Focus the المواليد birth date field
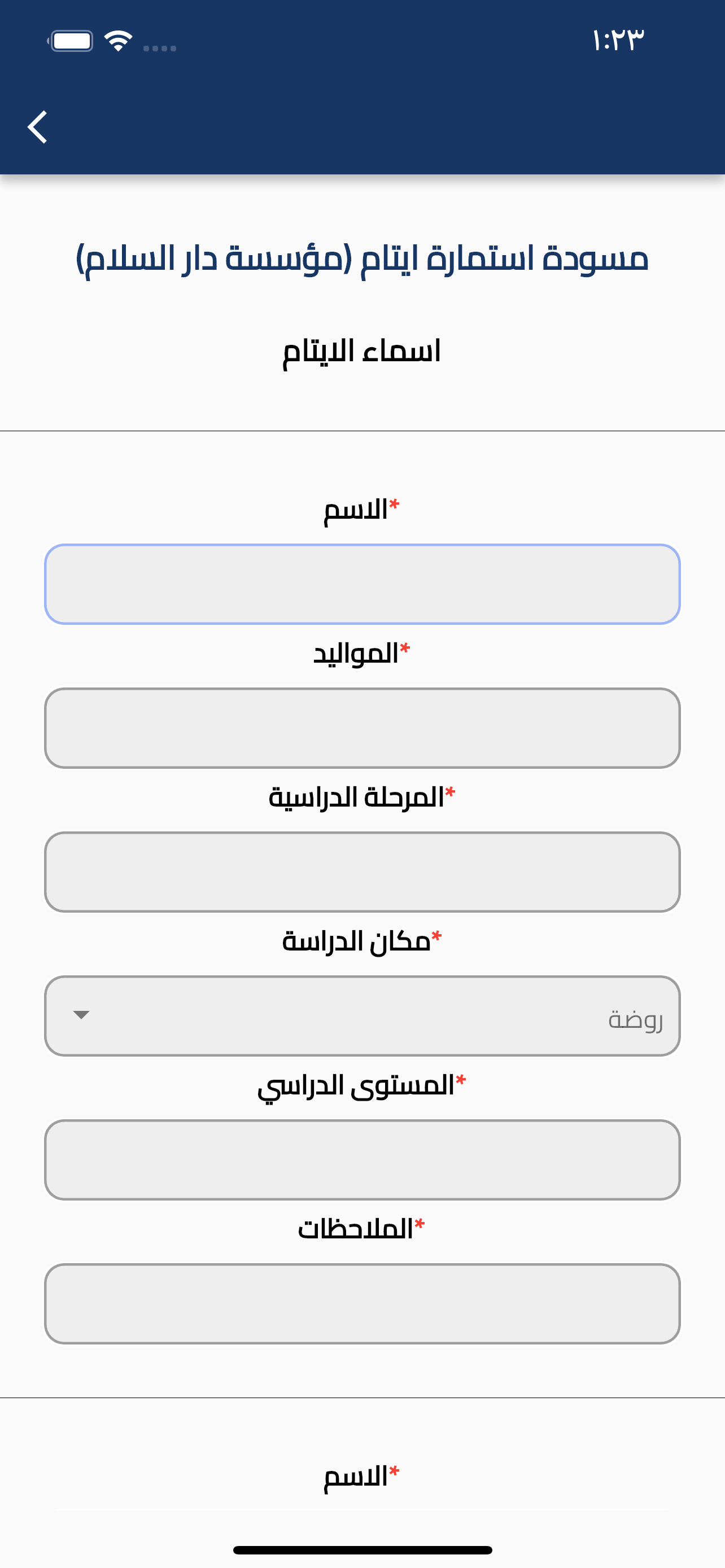The width and height of the screenshot is (725, 1568). [x=362, y=728]
